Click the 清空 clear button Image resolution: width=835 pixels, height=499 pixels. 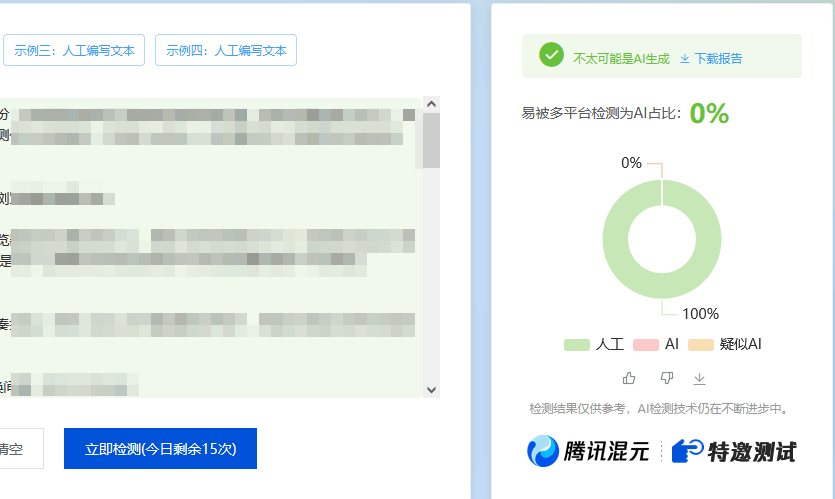(20, 448)
